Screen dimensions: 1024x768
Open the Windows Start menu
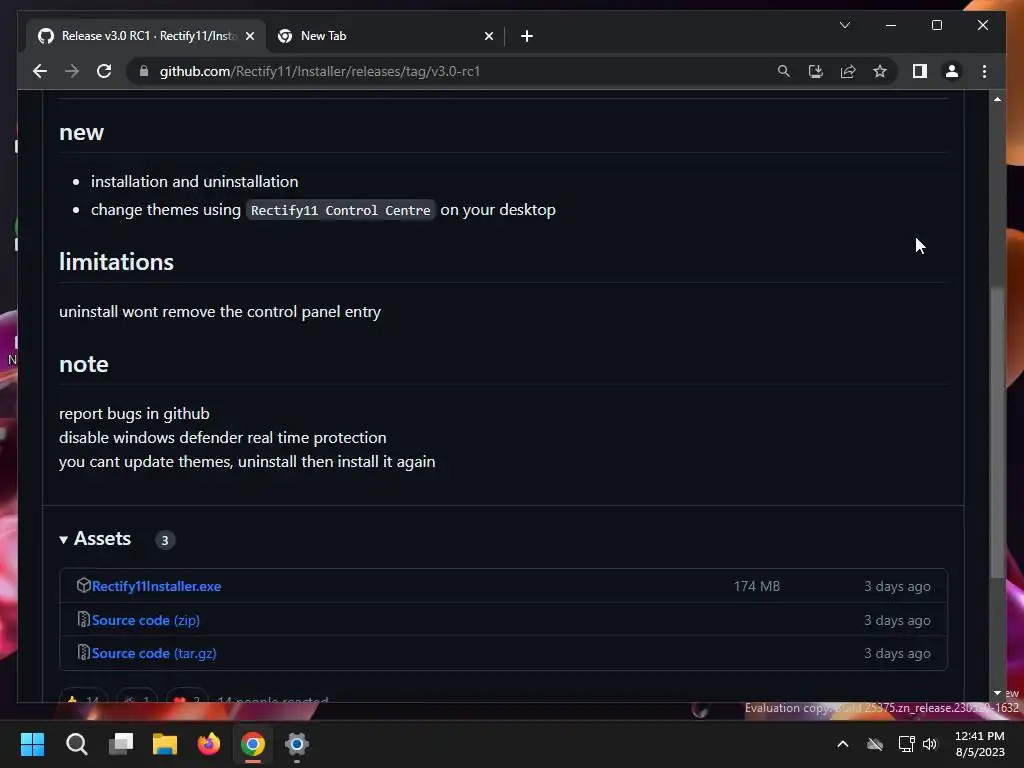pos(32,744)
